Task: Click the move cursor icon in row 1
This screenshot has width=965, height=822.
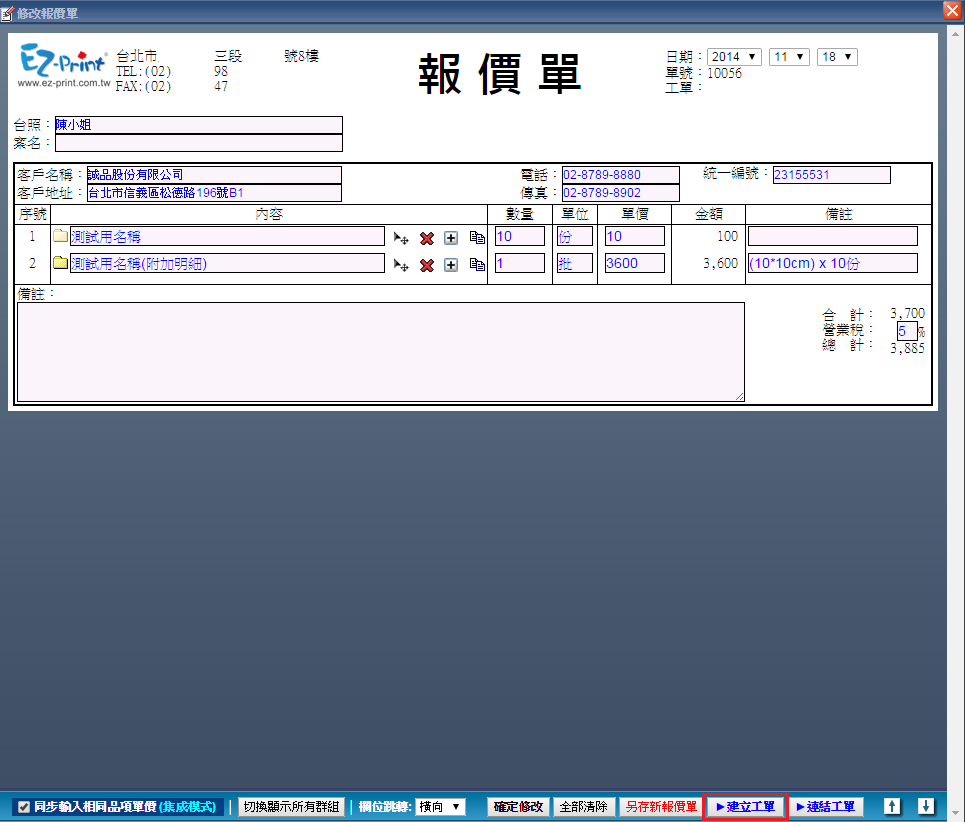Action: (401, 238)
